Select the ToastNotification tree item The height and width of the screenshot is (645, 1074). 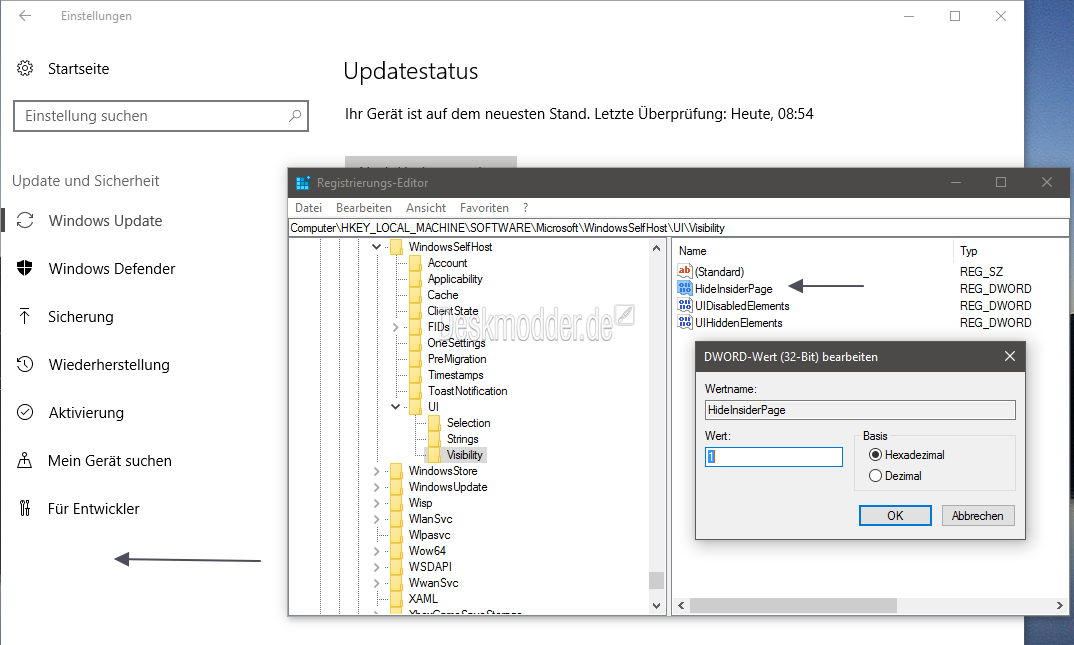pyautogui.click(x=467, y=391)
